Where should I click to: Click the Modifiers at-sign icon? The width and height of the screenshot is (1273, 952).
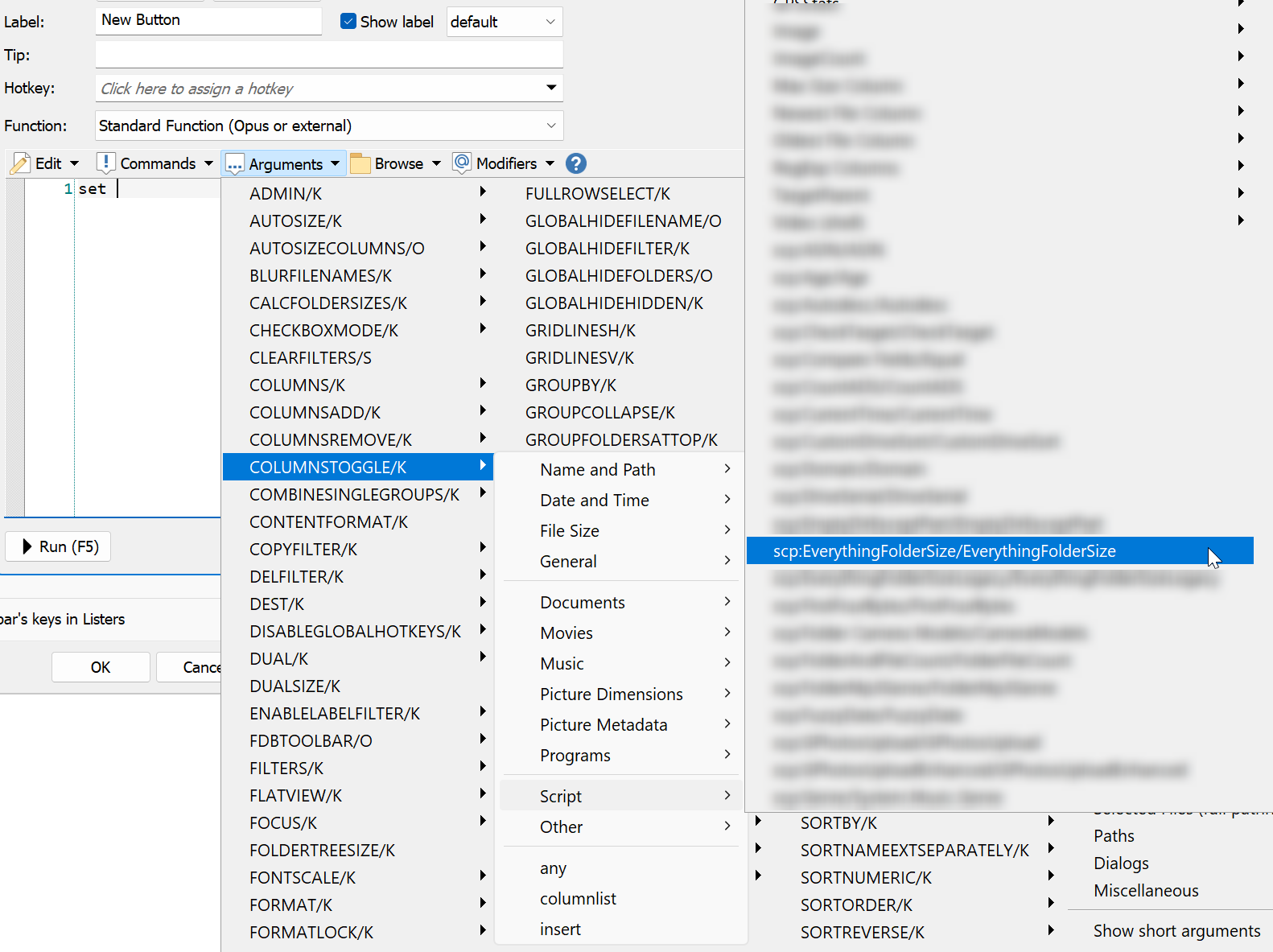tap(462, 163)
